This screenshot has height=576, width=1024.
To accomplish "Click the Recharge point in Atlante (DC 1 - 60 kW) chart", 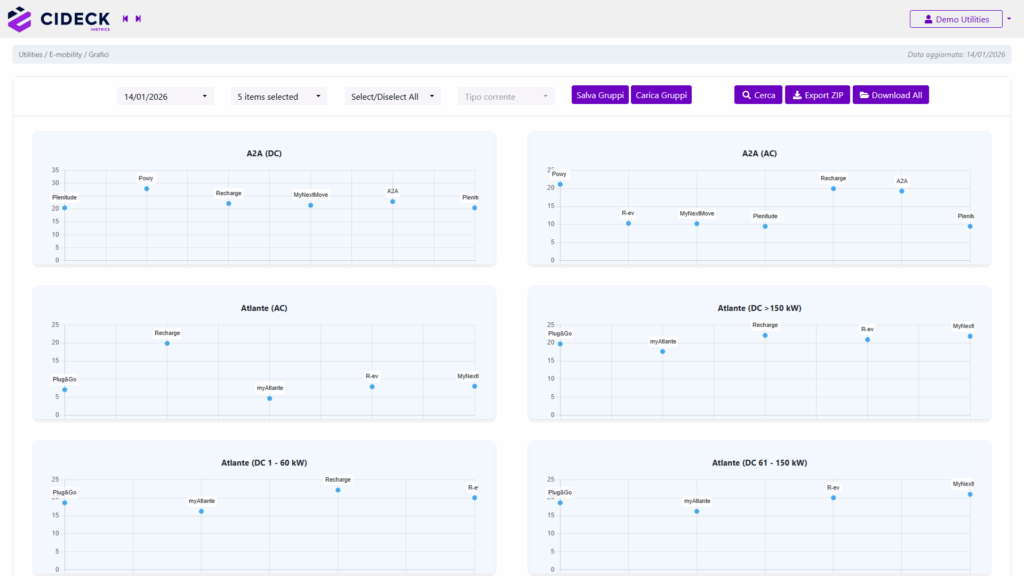I will [338, 490].
